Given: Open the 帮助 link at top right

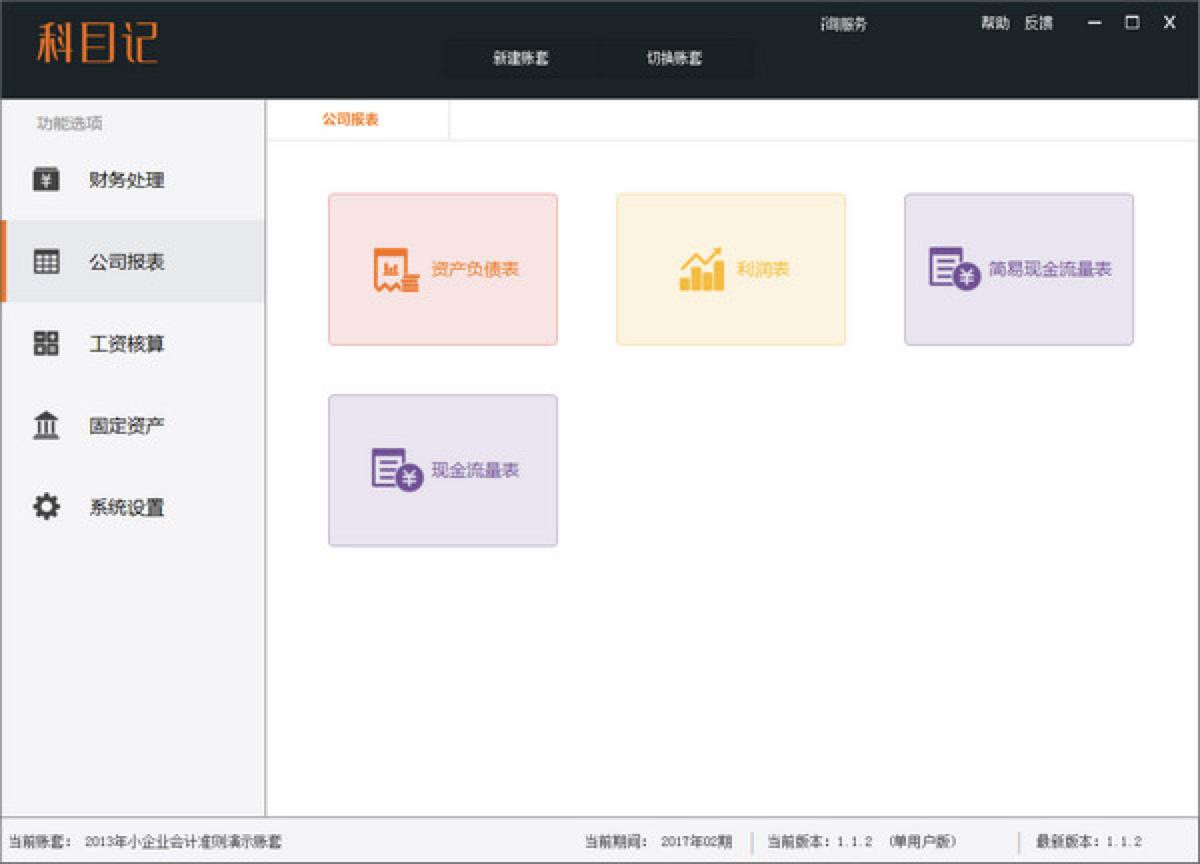Looking at the screenshot, I should point(995,23).
